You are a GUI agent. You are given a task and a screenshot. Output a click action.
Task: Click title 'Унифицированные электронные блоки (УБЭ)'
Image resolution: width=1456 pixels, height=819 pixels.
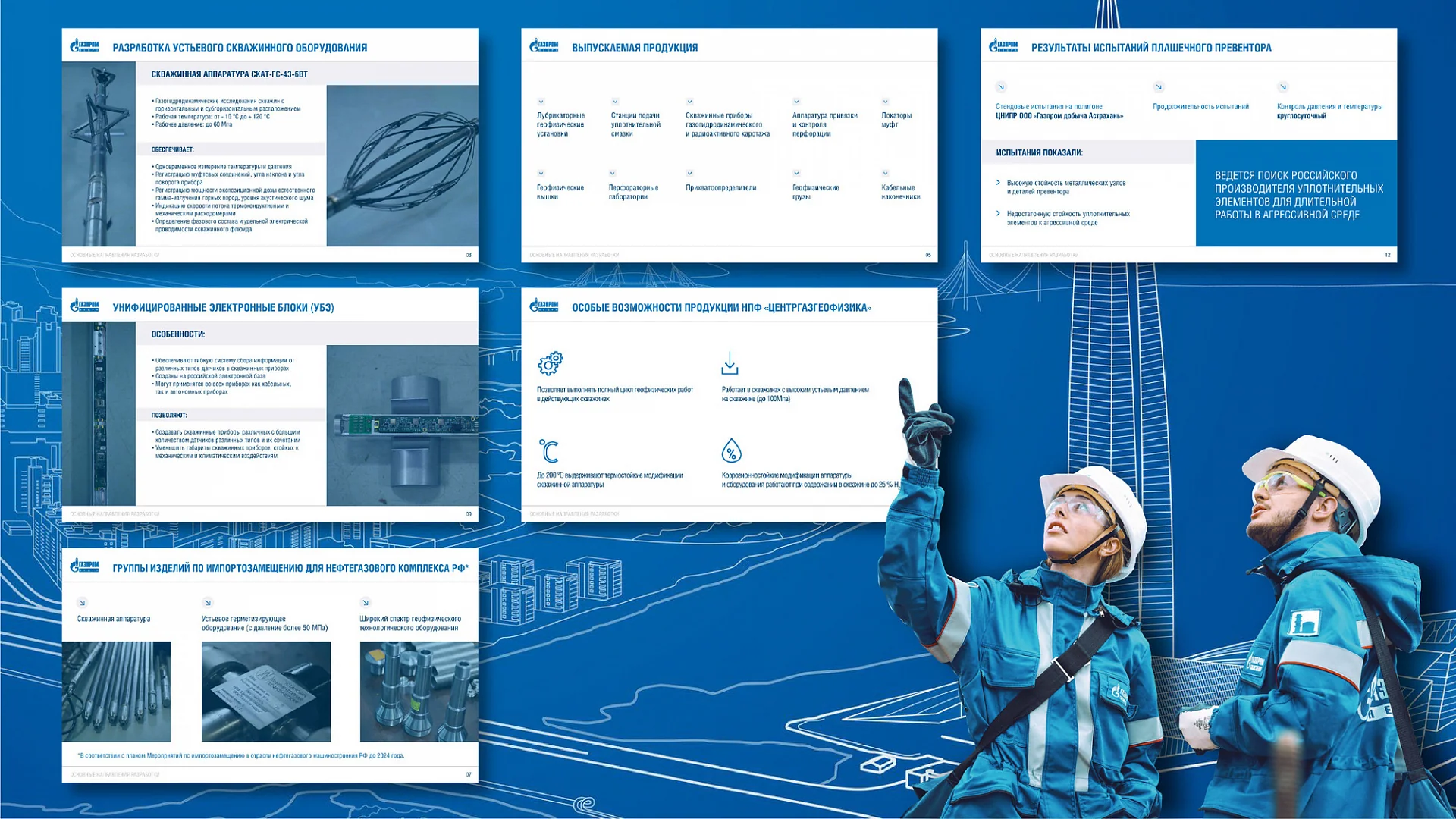[x=223, y=307]
